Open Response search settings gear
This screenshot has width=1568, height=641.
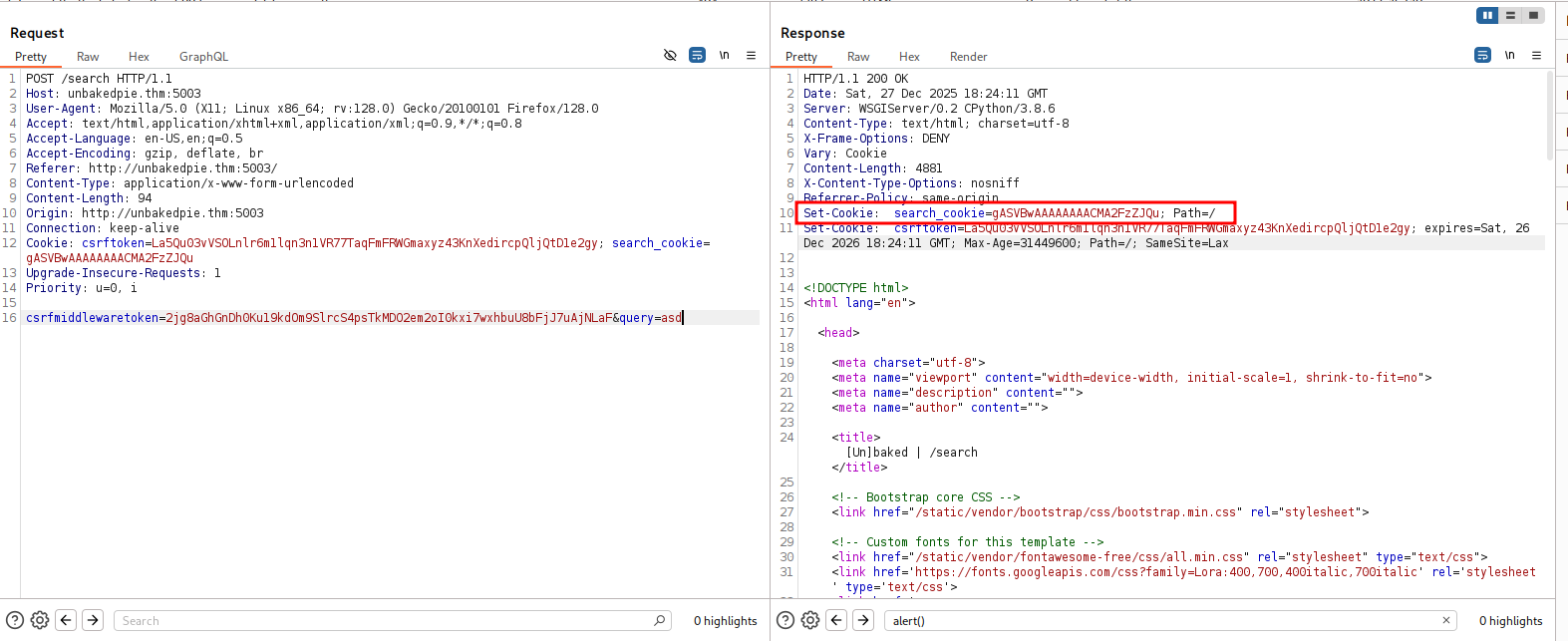coord(810,620)
